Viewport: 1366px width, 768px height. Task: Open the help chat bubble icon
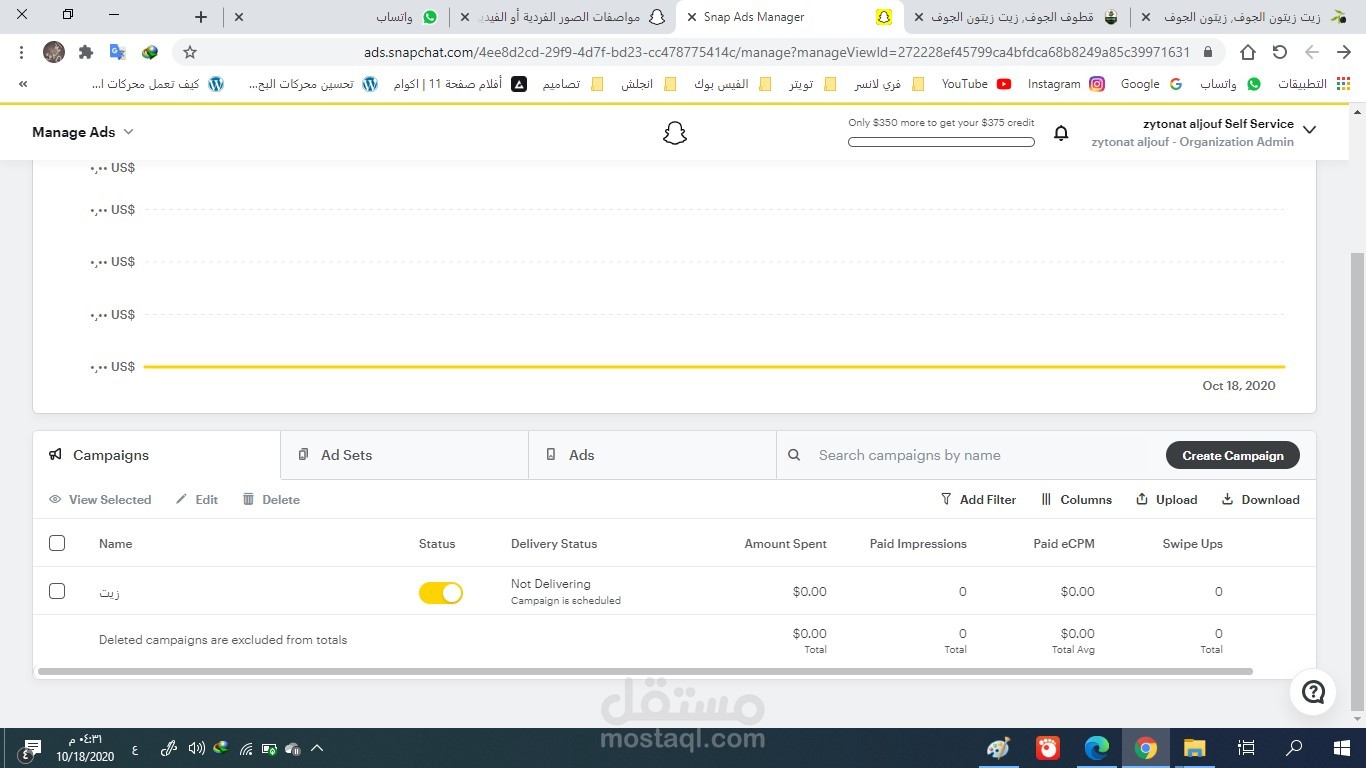[x=1313, y=691]
